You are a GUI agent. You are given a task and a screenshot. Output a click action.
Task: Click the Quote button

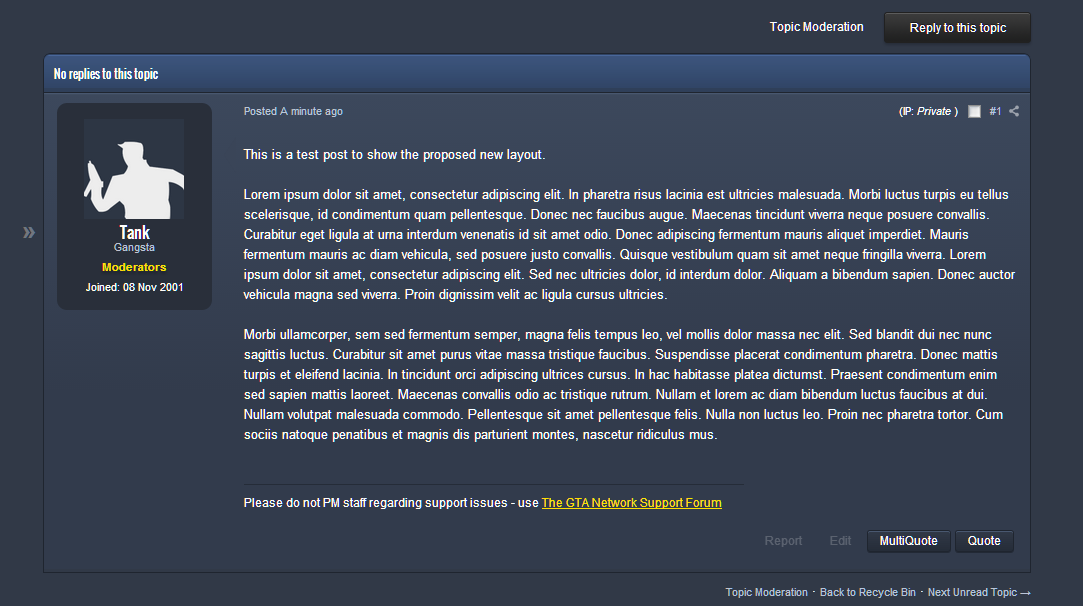[984, 541]
